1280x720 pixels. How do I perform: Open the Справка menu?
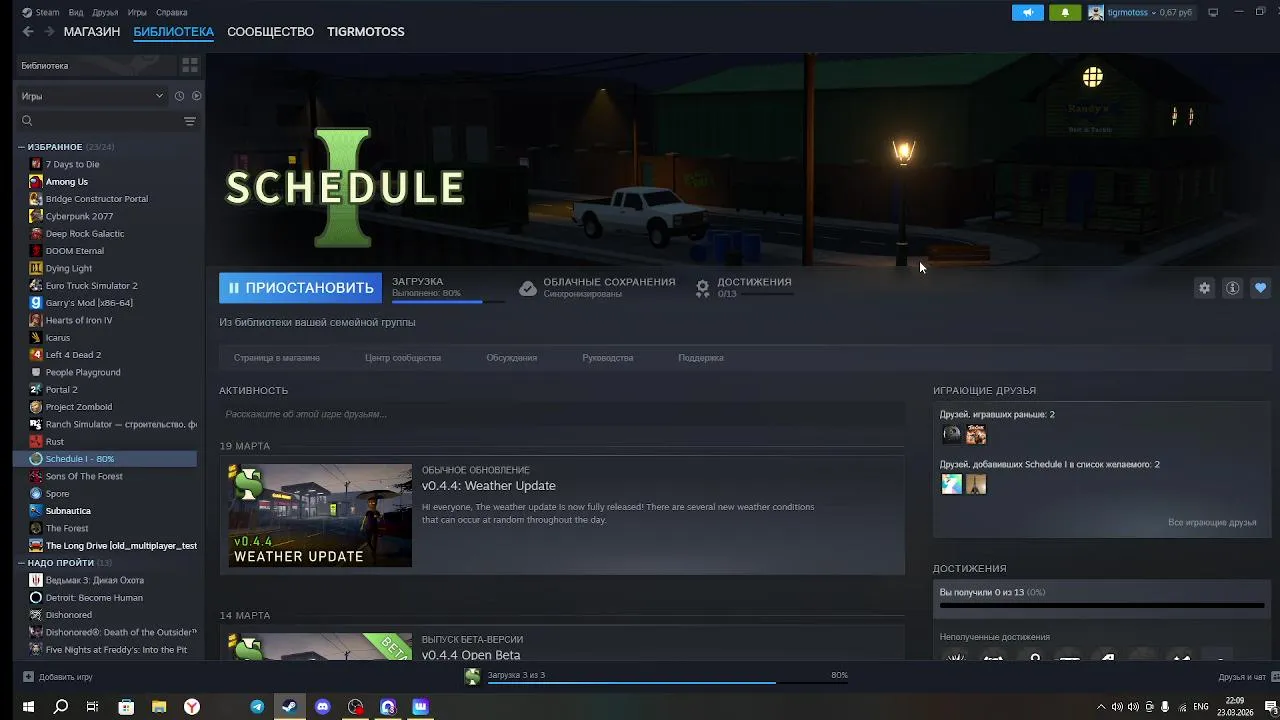pos(172,12)
